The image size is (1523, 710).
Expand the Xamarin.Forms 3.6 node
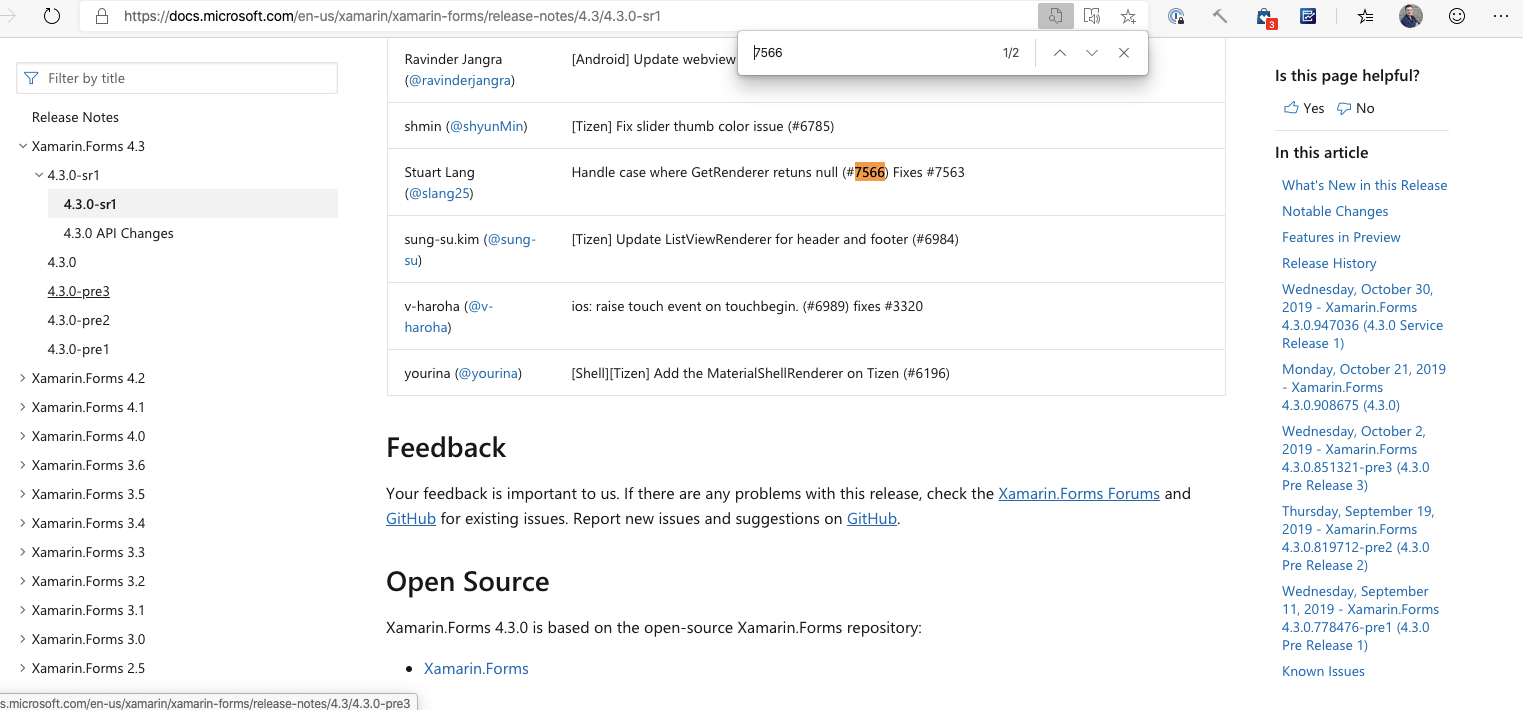[x=23, y=465]
